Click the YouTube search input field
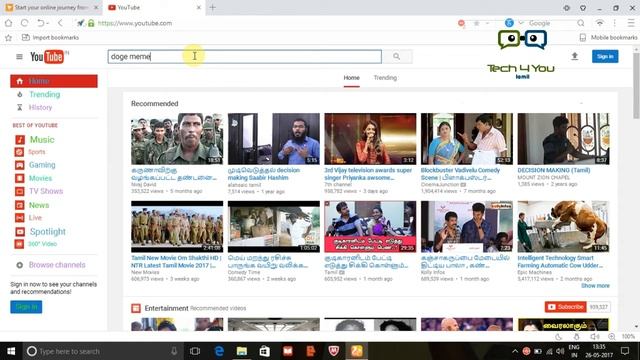The width and height of the screenshot is (640, 360). coord(244,56)
